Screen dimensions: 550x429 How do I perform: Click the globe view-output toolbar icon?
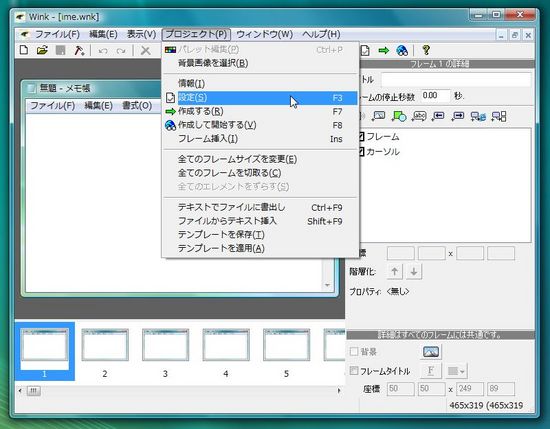402,51
